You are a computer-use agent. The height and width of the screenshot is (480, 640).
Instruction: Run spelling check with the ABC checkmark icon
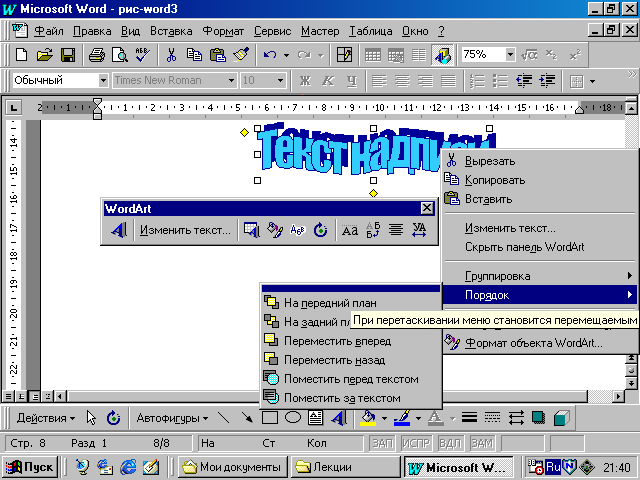143,55
